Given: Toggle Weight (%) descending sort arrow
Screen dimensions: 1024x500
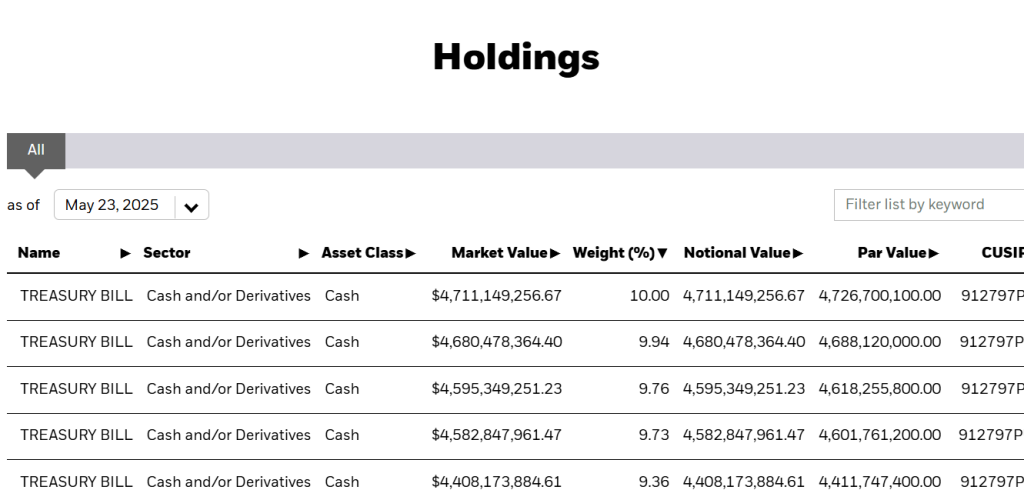Looking at the screenshot, I should (x=662, y=253).
